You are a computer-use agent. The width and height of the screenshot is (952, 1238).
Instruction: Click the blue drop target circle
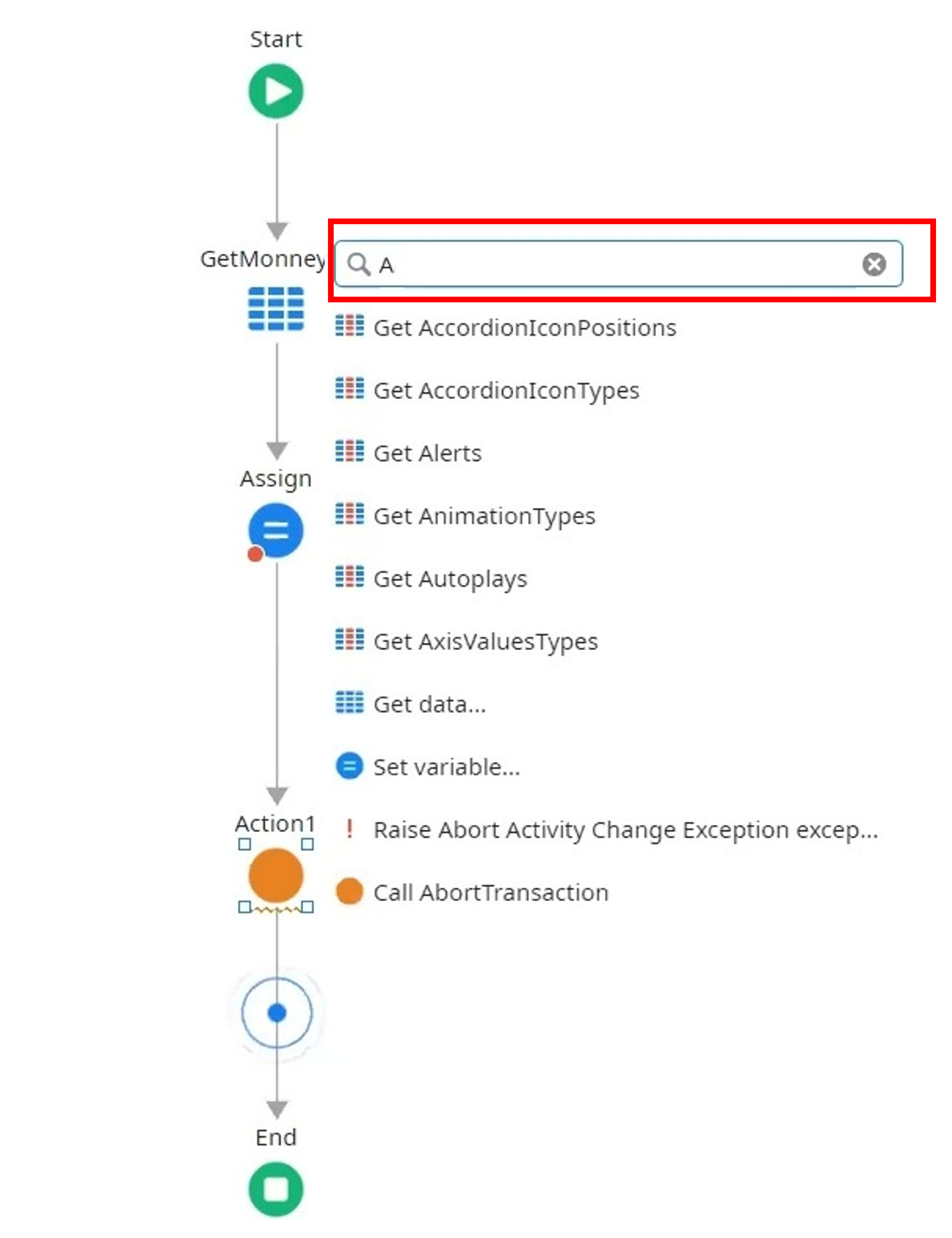[277, 1013]
